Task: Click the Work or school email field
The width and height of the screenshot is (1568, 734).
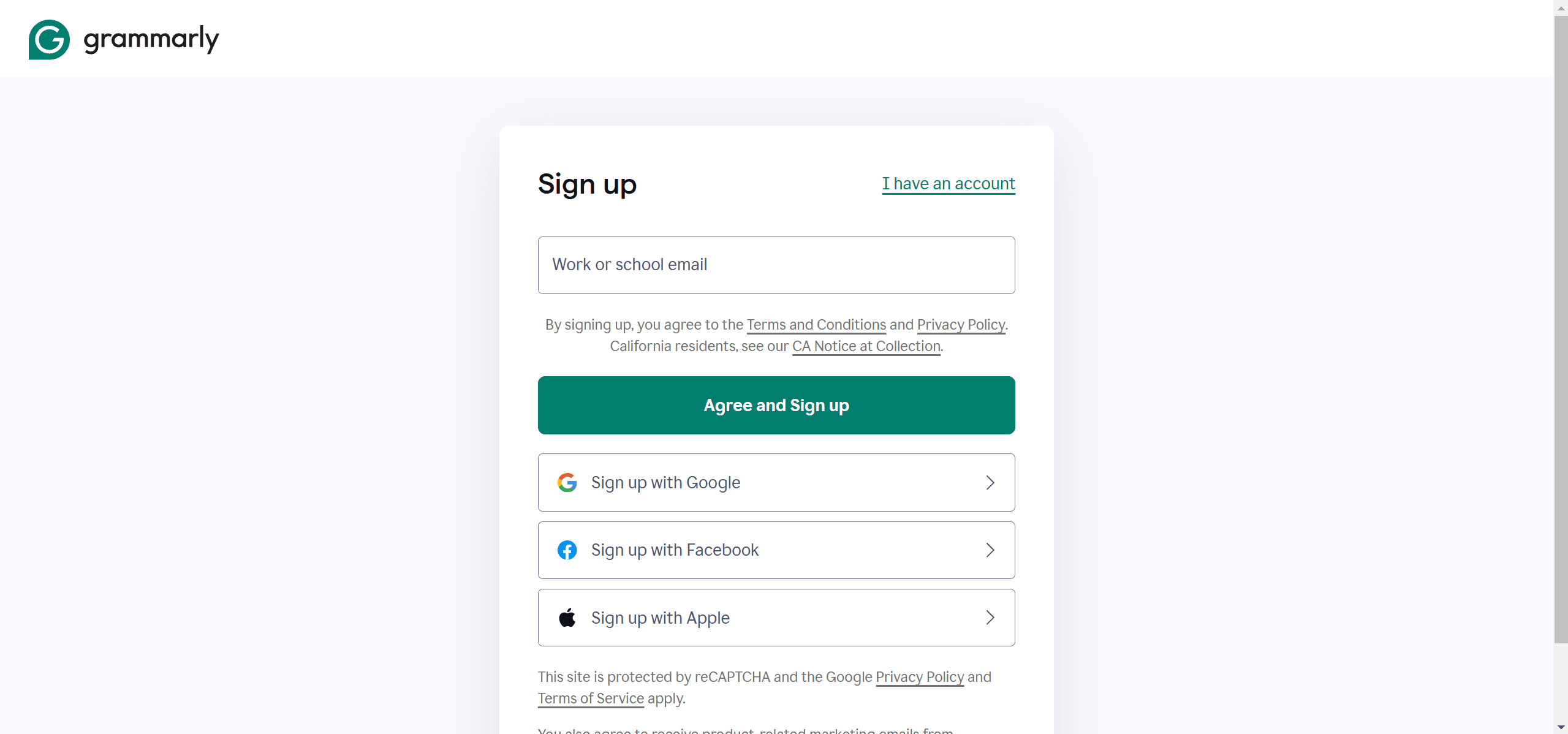Action: point(777,265)
